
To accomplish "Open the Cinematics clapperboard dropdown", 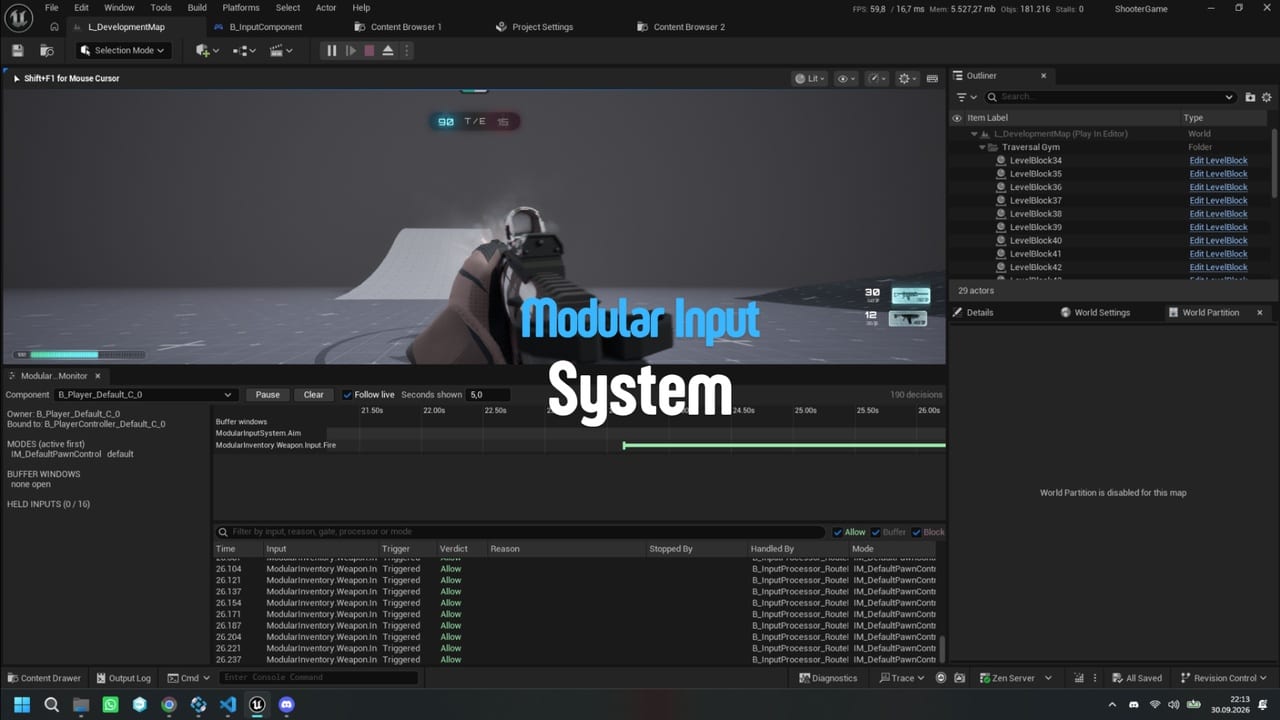I will (x=281, y=50).
